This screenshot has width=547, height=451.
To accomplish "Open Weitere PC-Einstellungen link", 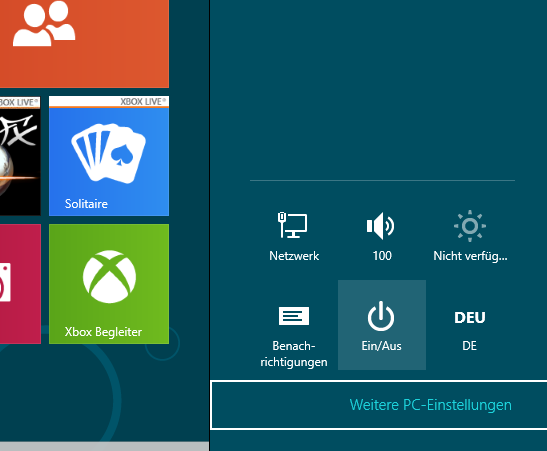I will (x=430, y=405).
